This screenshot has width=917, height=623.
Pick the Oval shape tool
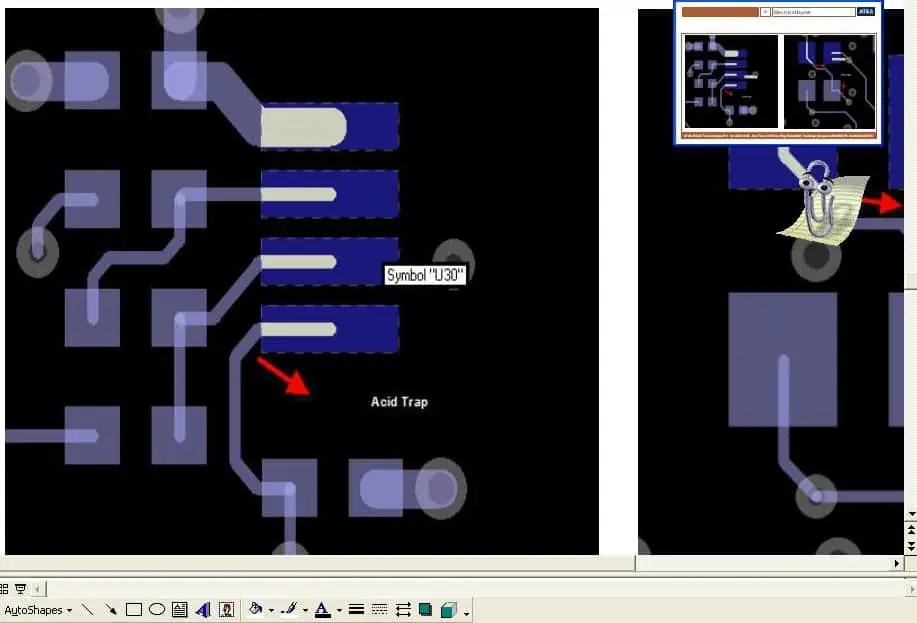point(157,610)
